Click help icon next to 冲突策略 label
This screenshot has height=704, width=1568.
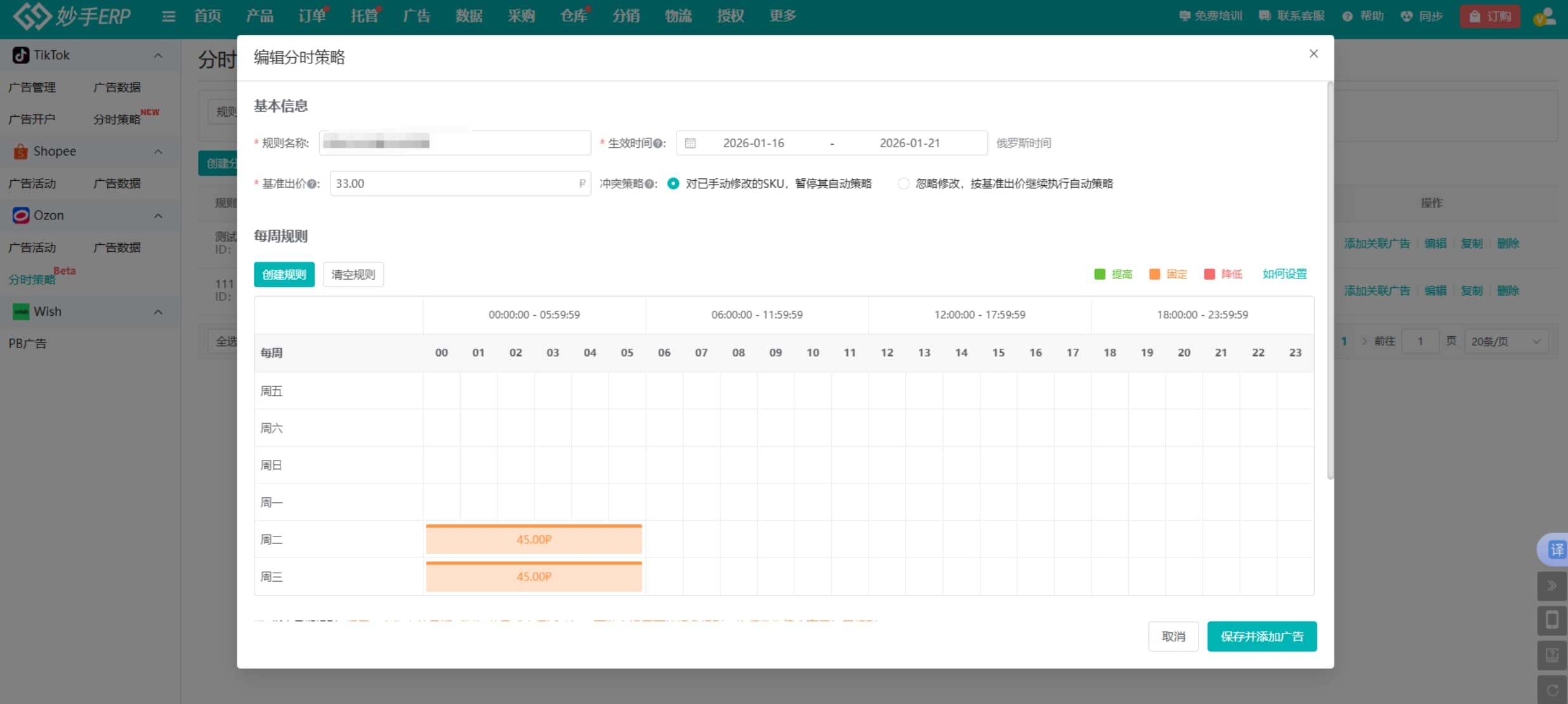tap(650, 184)
